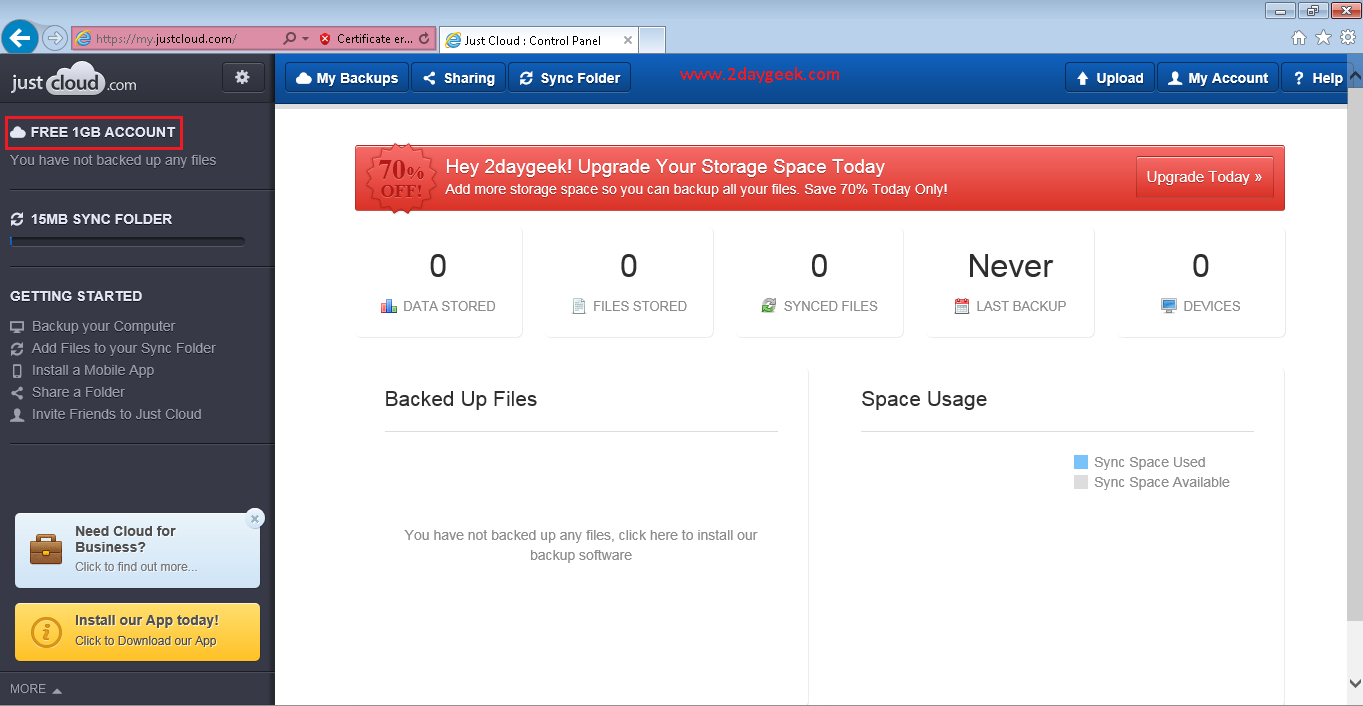This screenshot has width=1363, height=706.
Task: Click the browser forward arrow button
Action: pyautogui.click(x=55, y=38)
